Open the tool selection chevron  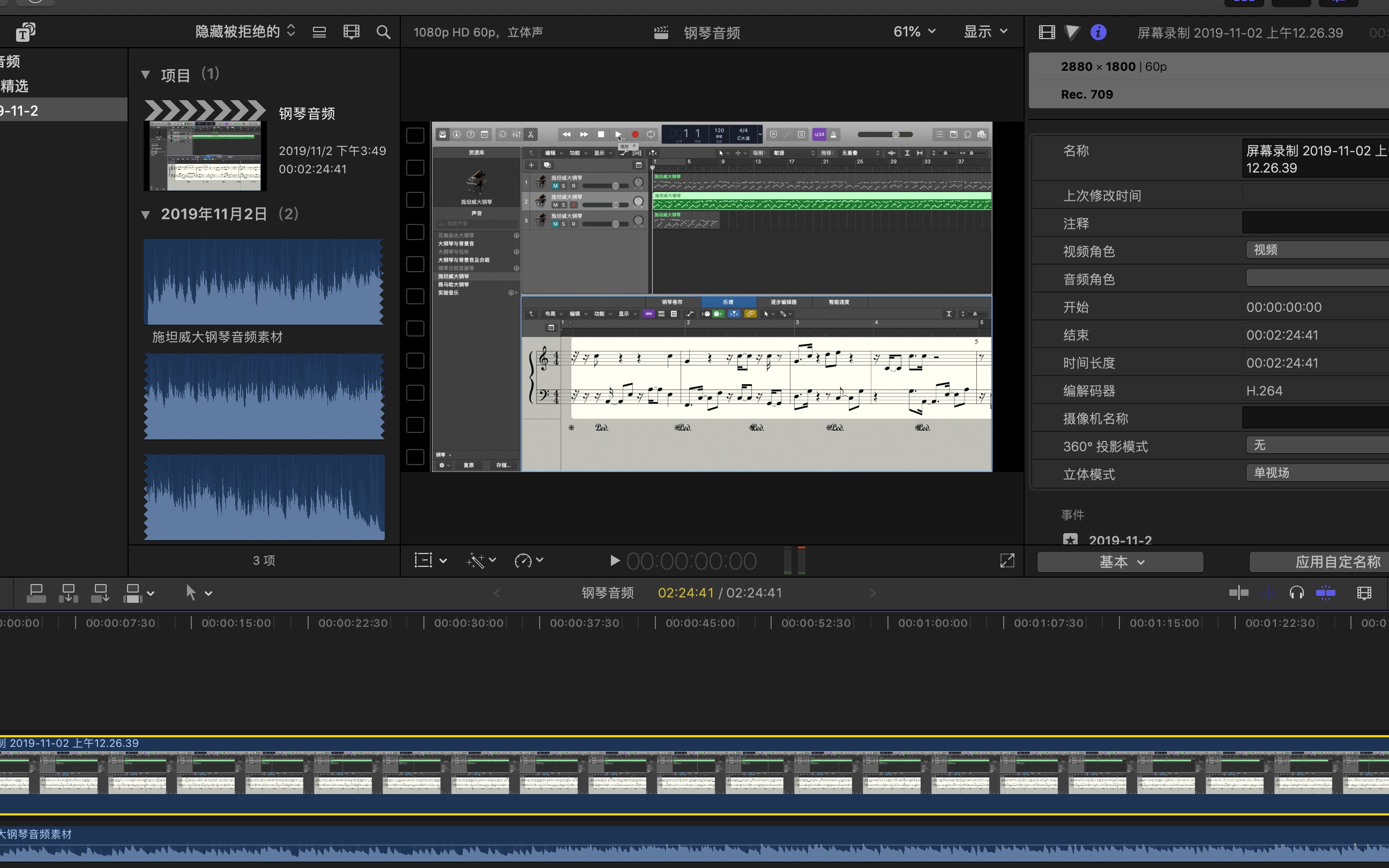coord(208,594)
